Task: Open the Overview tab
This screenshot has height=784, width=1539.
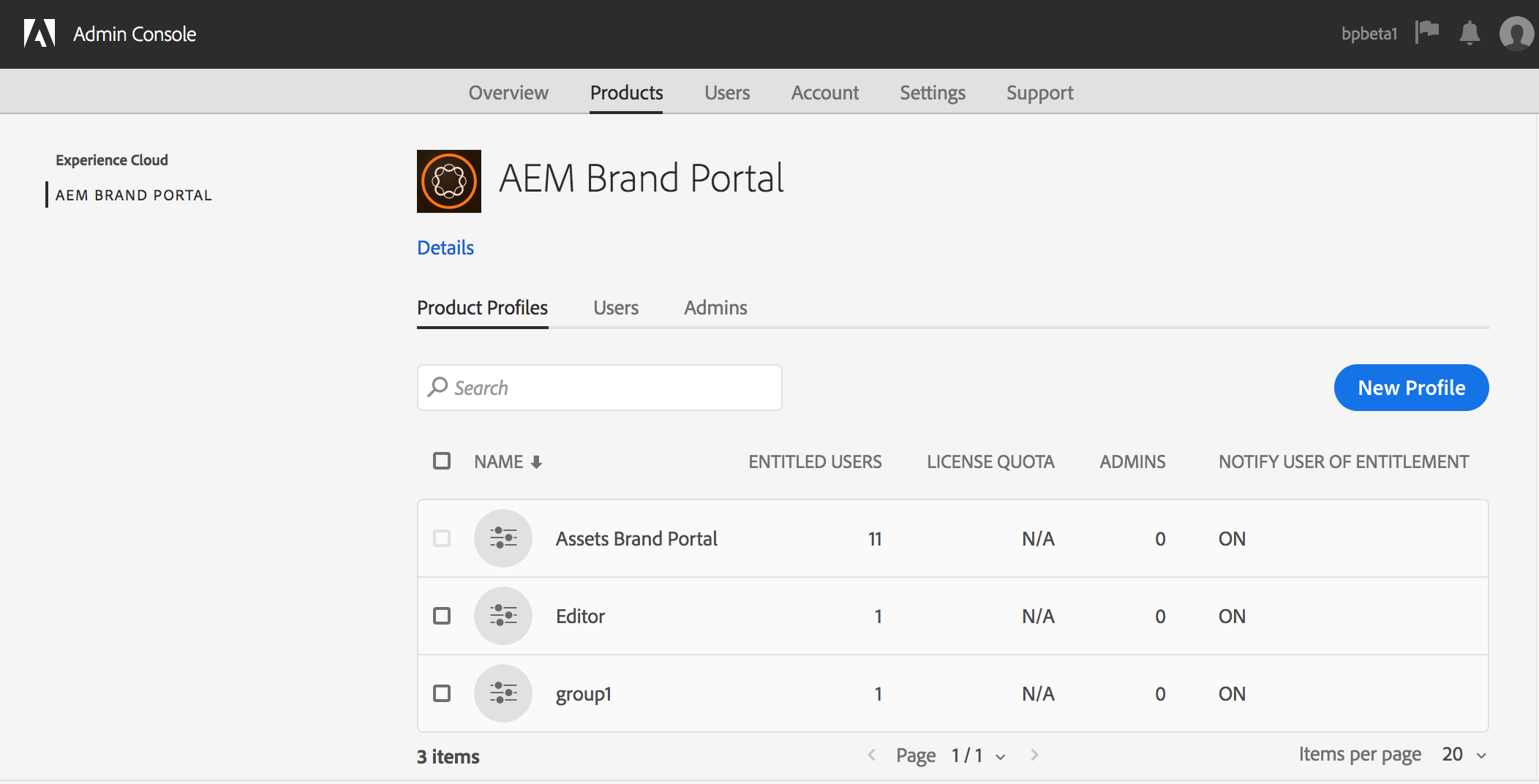Action: (508, 92)
